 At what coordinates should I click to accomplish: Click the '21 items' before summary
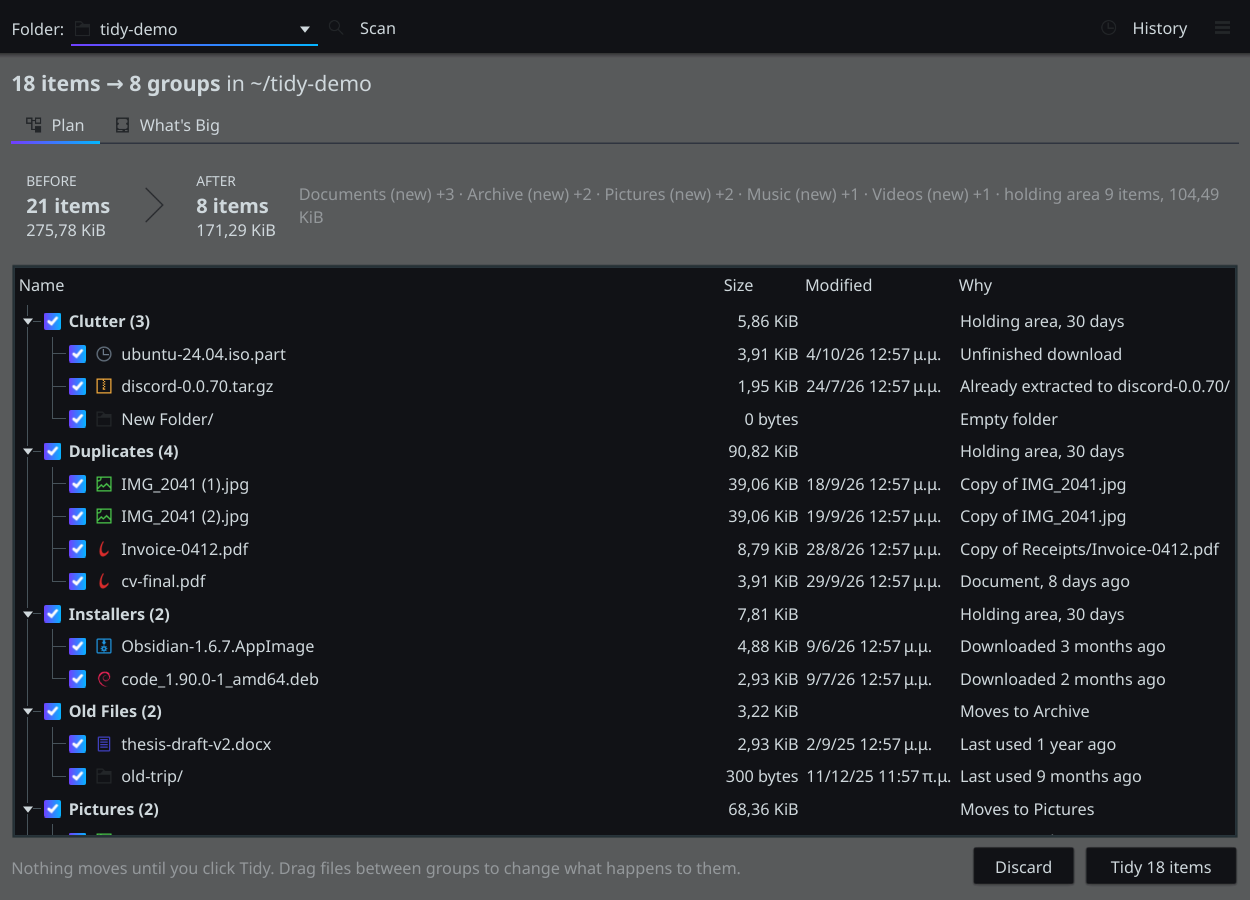(x=68, y=206)
